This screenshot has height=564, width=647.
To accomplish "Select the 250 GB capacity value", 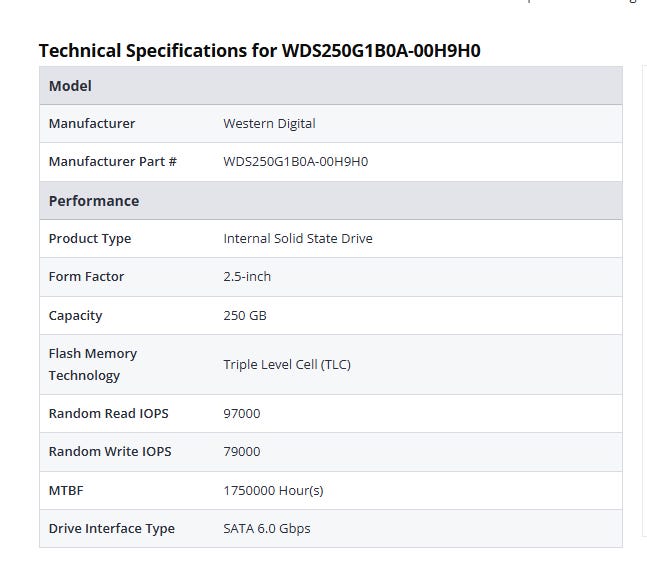I will (x=244, y=316).
